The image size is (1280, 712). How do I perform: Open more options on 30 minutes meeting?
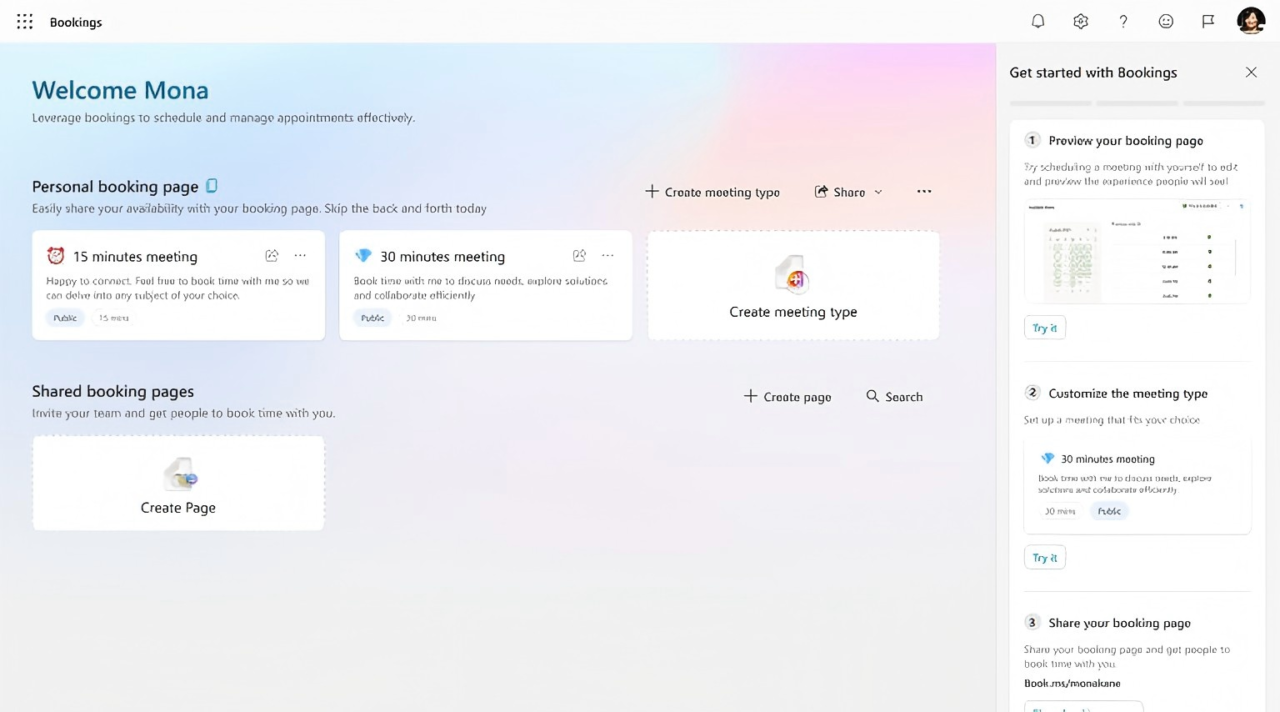point(607,256)
